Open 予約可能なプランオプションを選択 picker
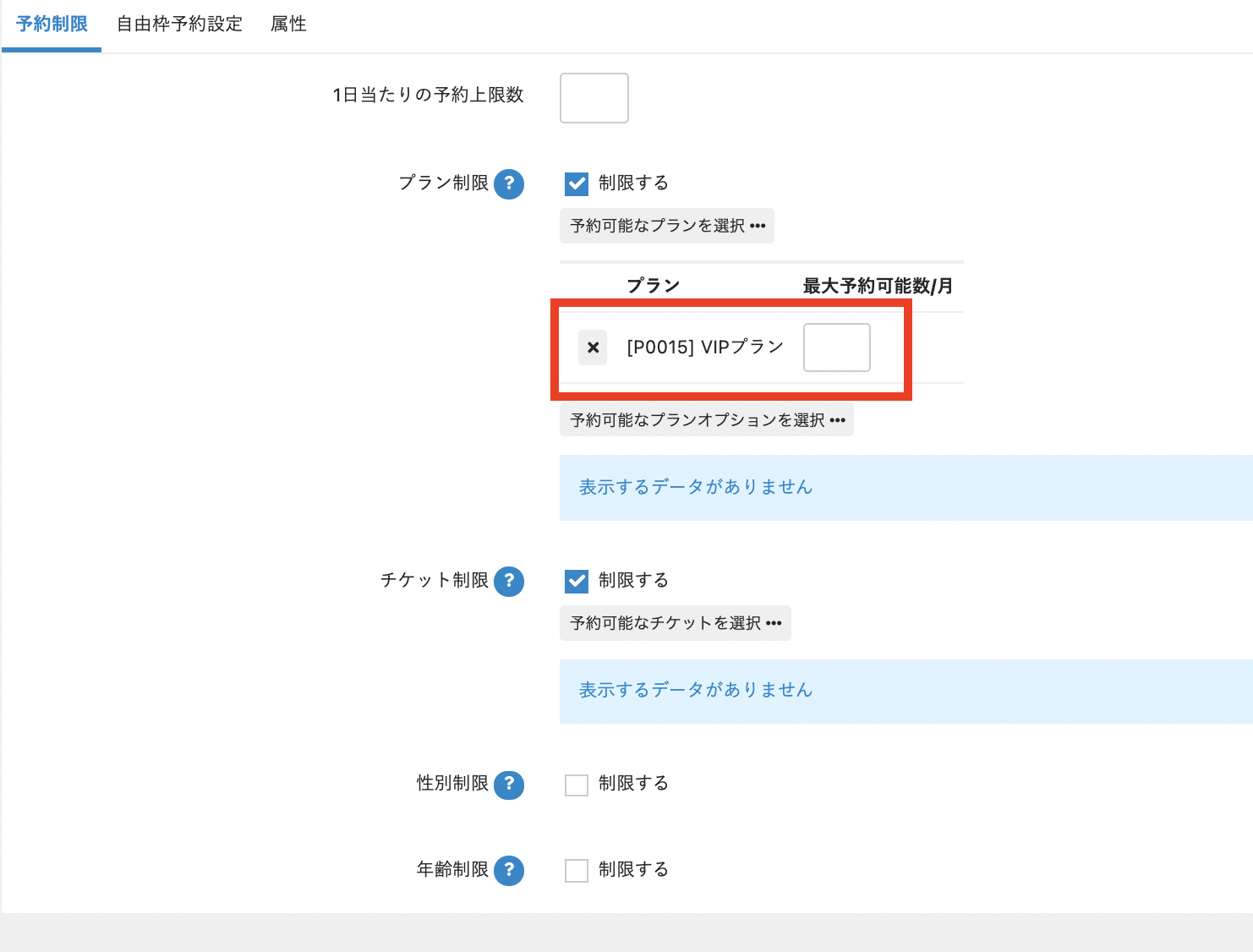1253x952 pixels. click(x=707, y=420)
